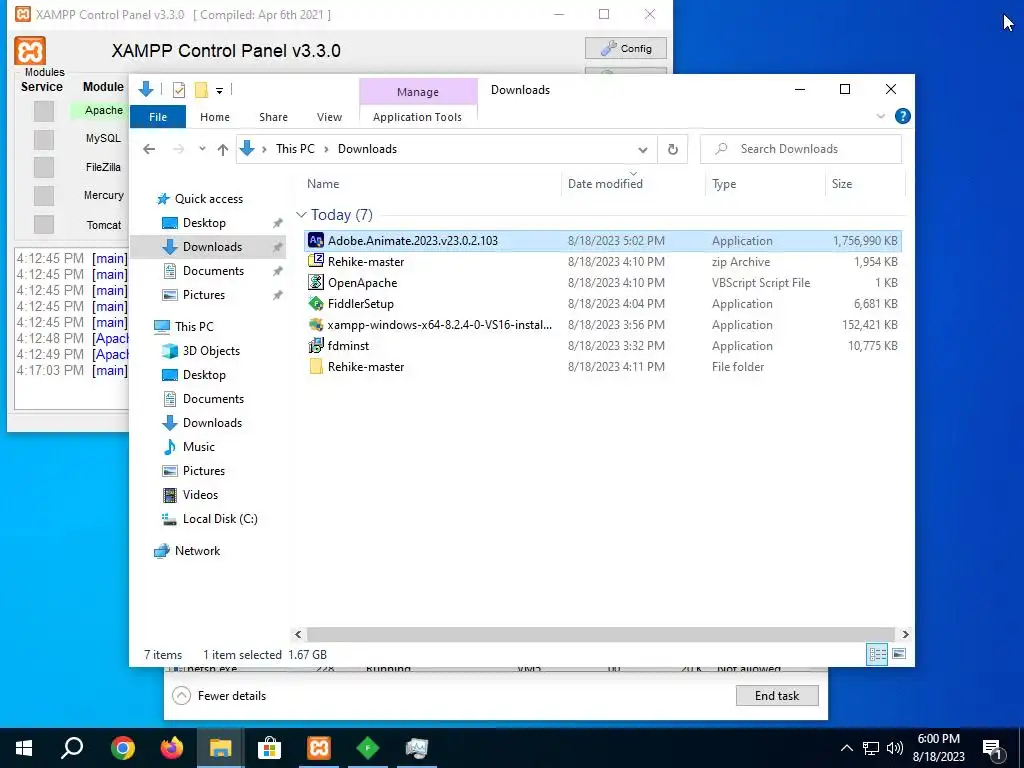Refresh the Downloads folder view

(673, 150)
